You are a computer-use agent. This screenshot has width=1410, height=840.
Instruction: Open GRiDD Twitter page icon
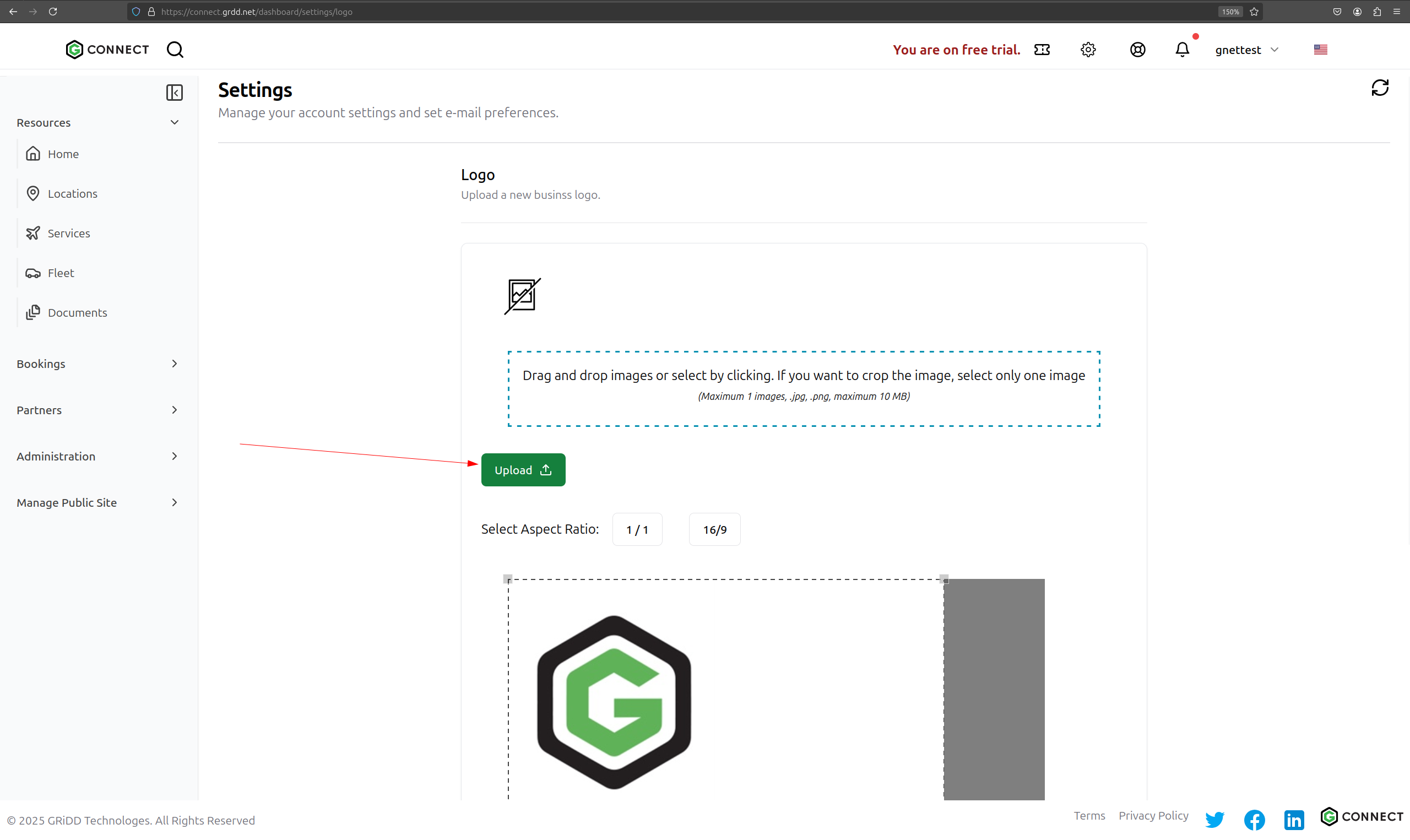[x=1214, y=819]
